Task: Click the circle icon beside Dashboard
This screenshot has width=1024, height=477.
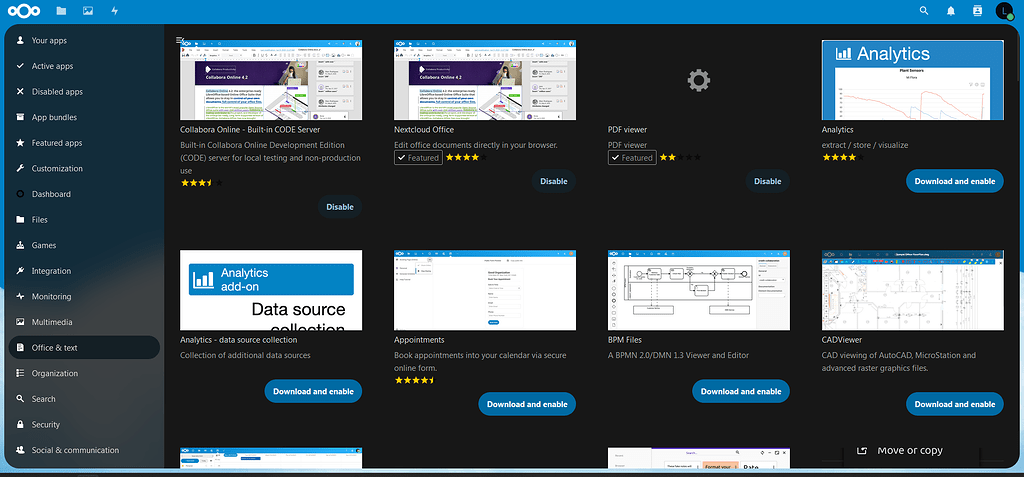Action: tap(20, 194)
